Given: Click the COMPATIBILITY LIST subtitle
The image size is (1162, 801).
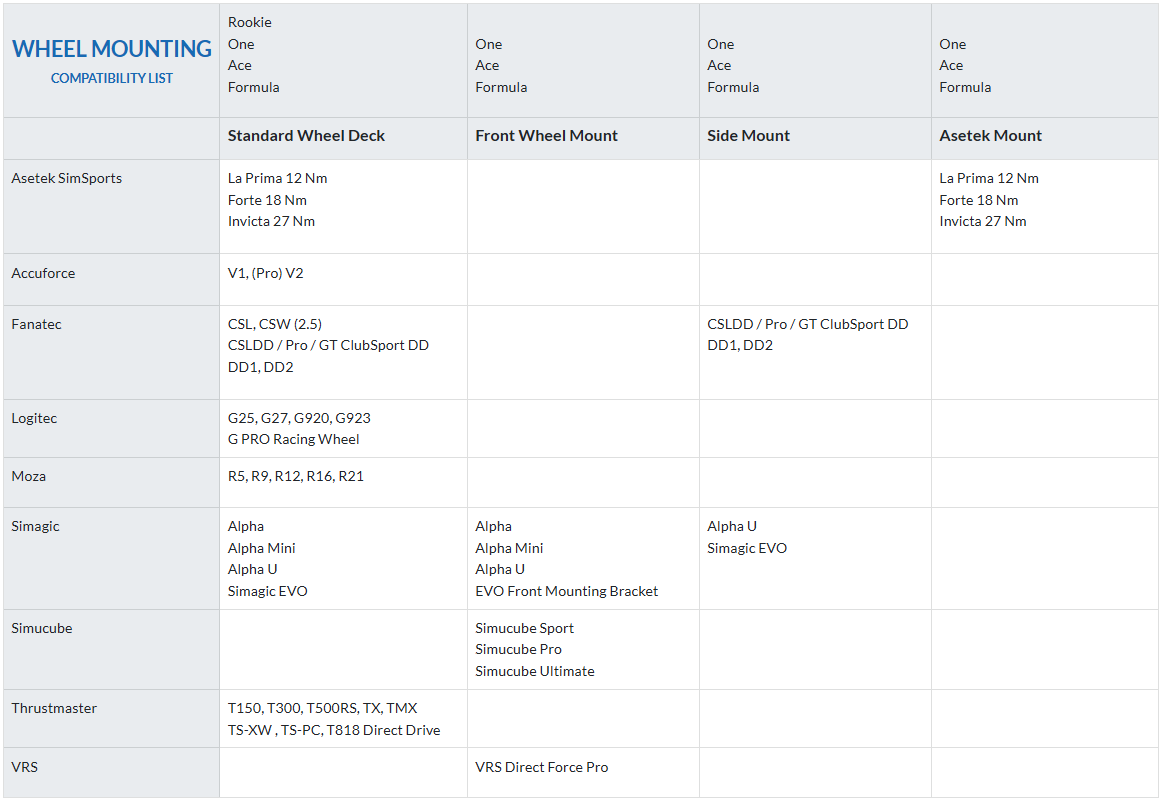Looking at the screenshot, I should coord(112,78).
